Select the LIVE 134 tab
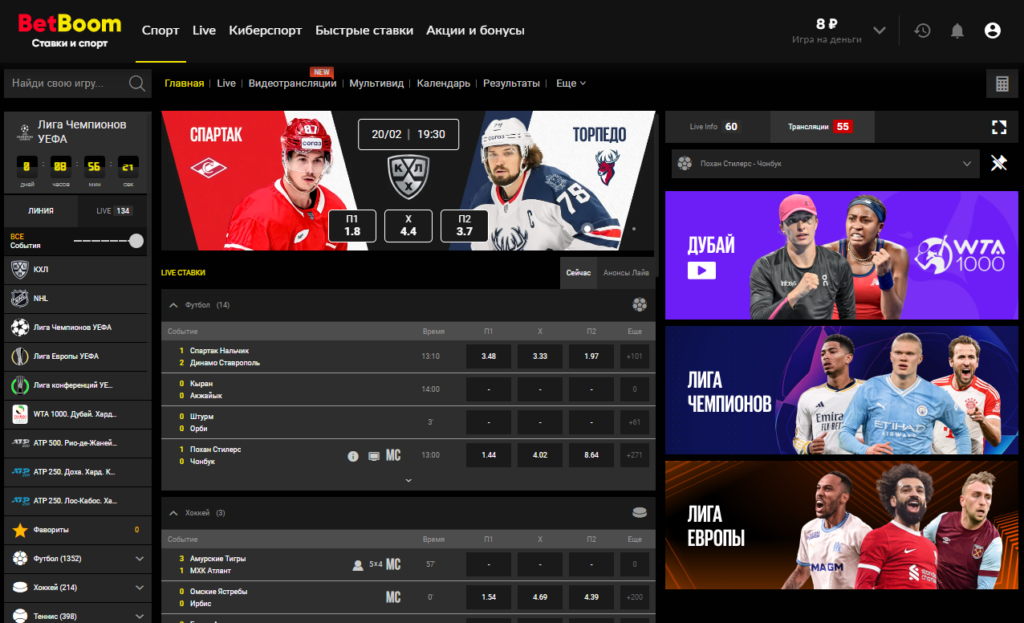 pos(113,211)
